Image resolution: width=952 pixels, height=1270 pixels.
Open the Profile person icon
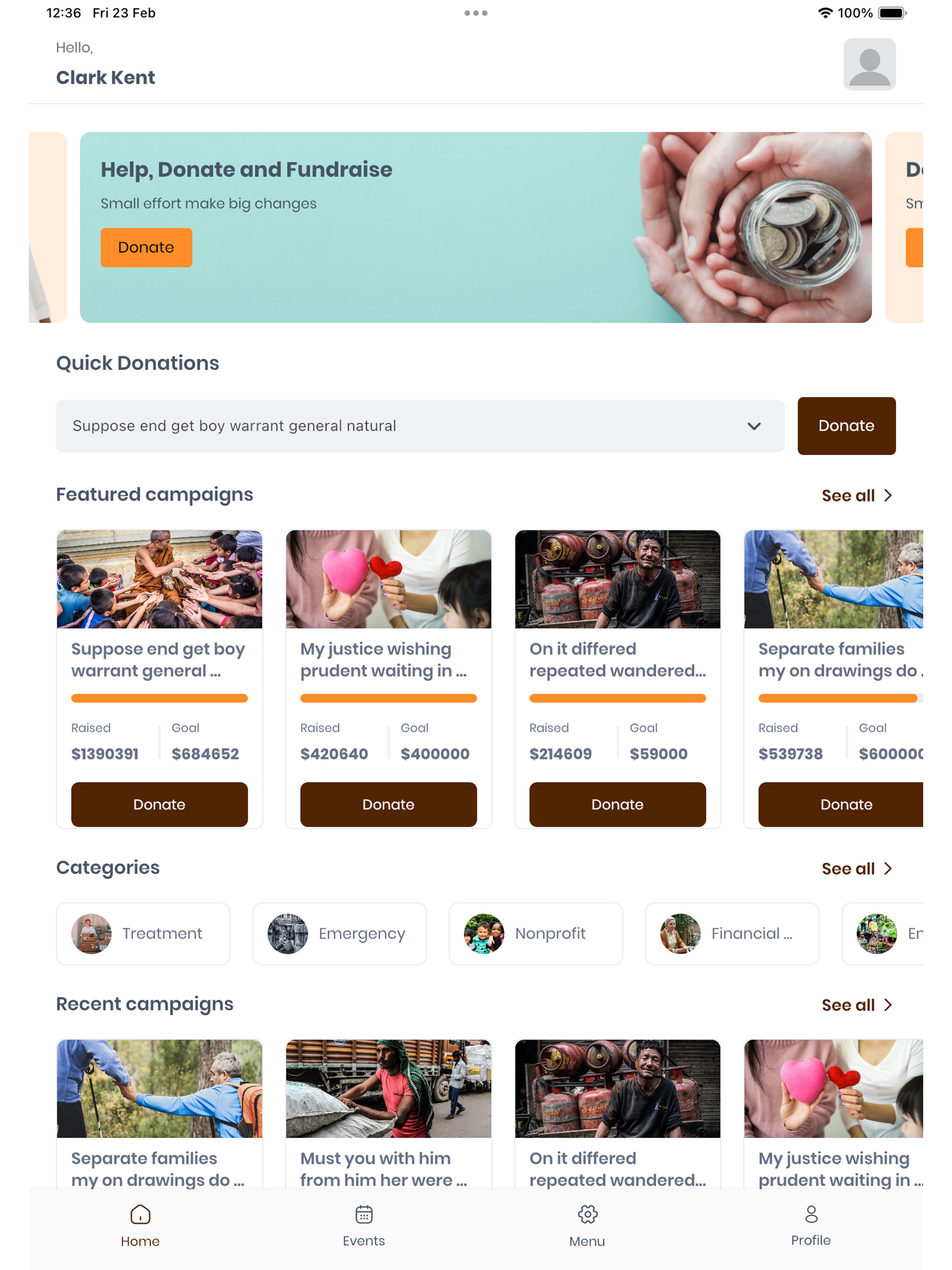pos(810,1213)
